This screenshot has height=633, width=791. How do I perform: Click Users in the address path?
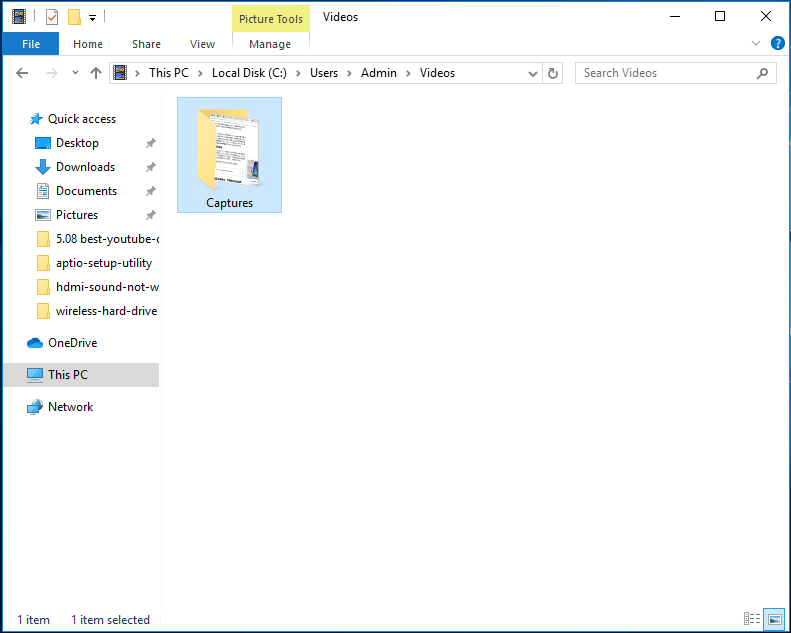324,73
